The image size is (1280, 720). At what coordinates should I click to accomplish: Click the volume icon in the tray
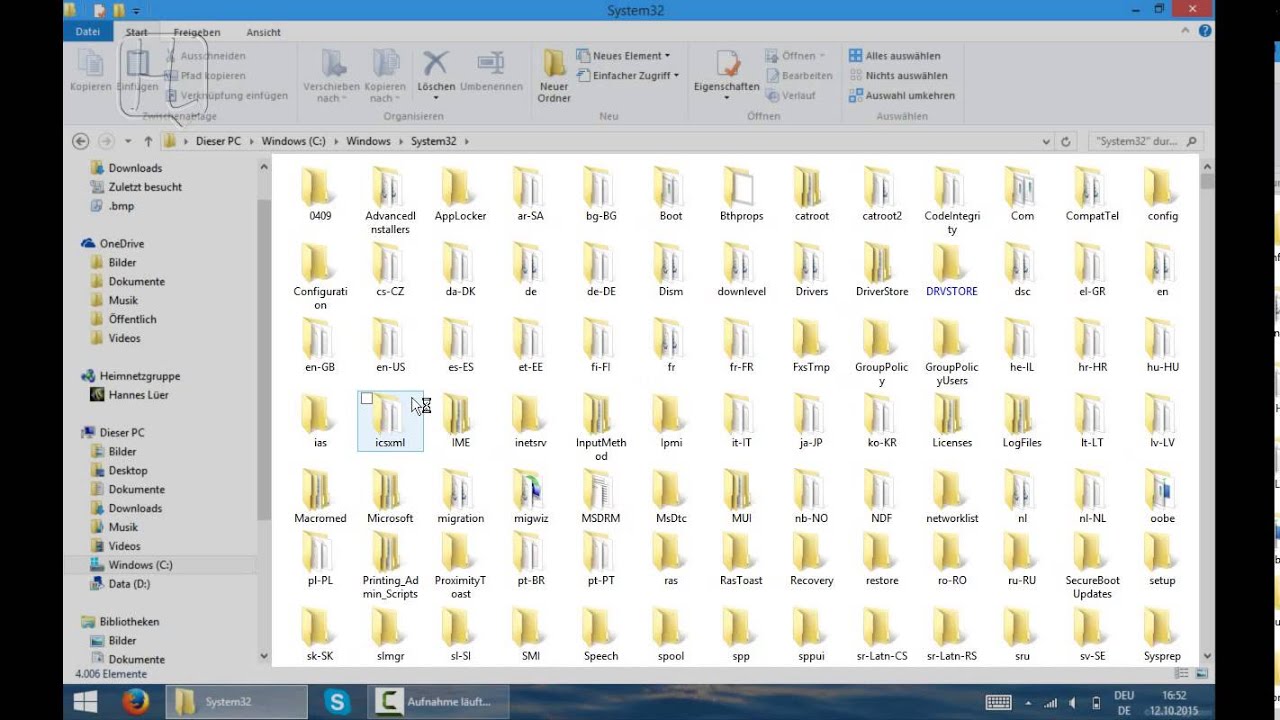(x=1073, y=702)
